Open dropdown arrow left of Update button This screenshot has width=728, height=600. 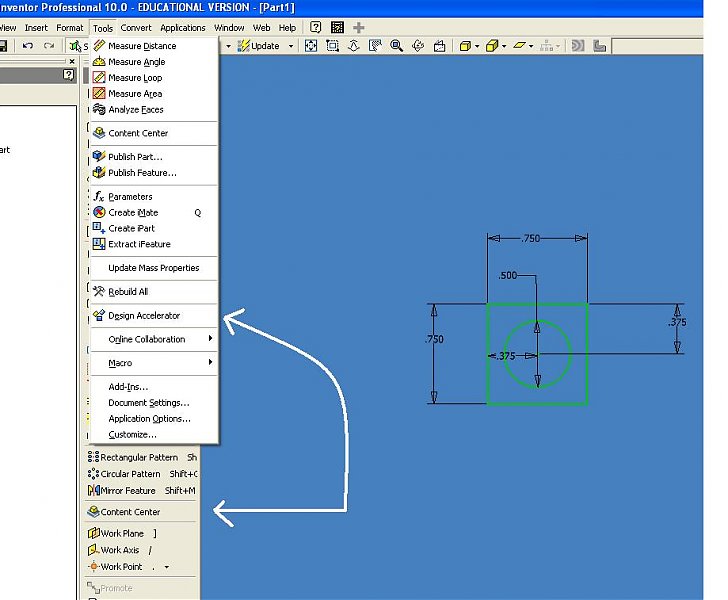(x=228, y=46)
